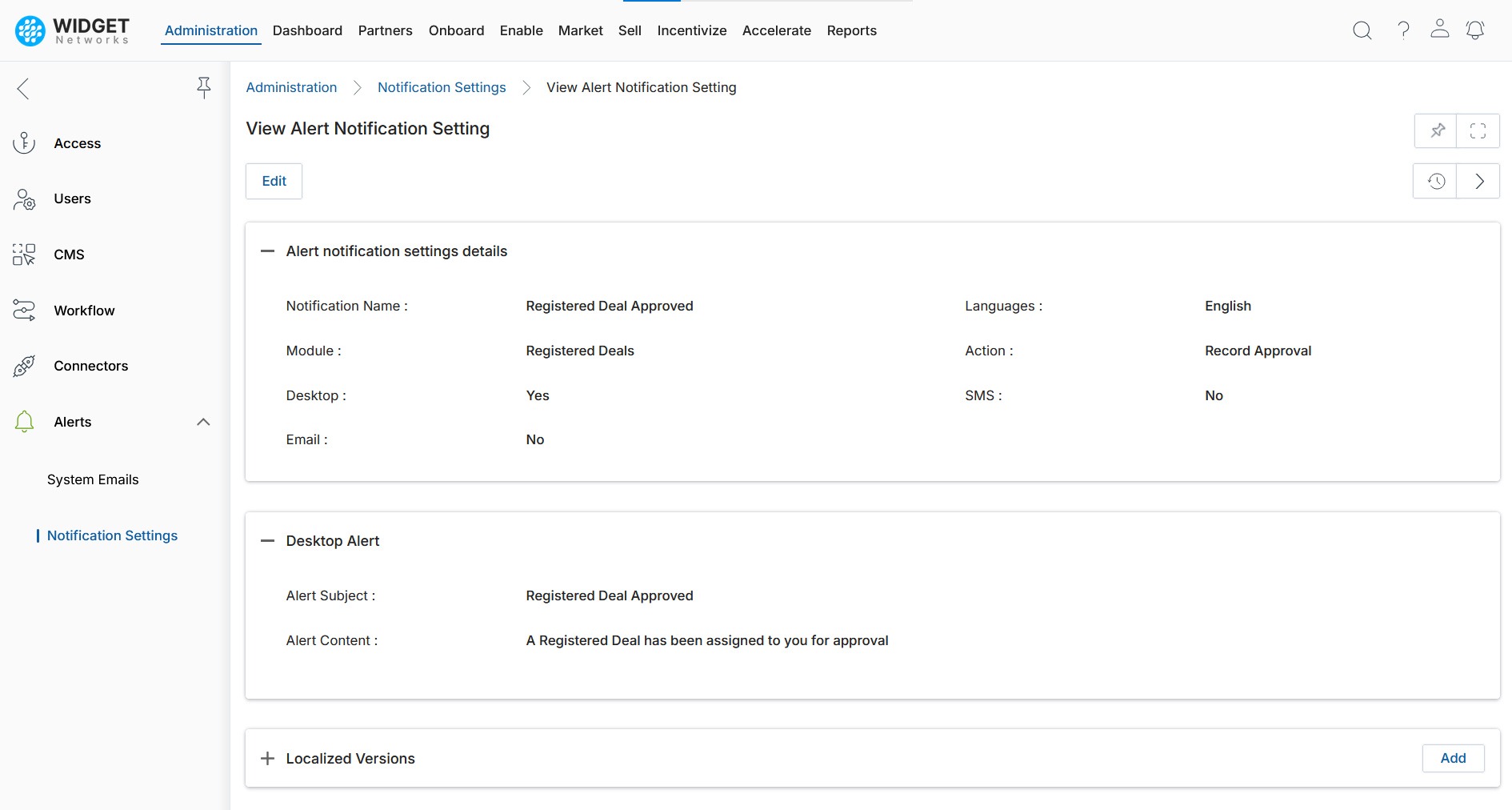Click the SMS value 'No'
1512x810 pixels.
click(1214, 395)
